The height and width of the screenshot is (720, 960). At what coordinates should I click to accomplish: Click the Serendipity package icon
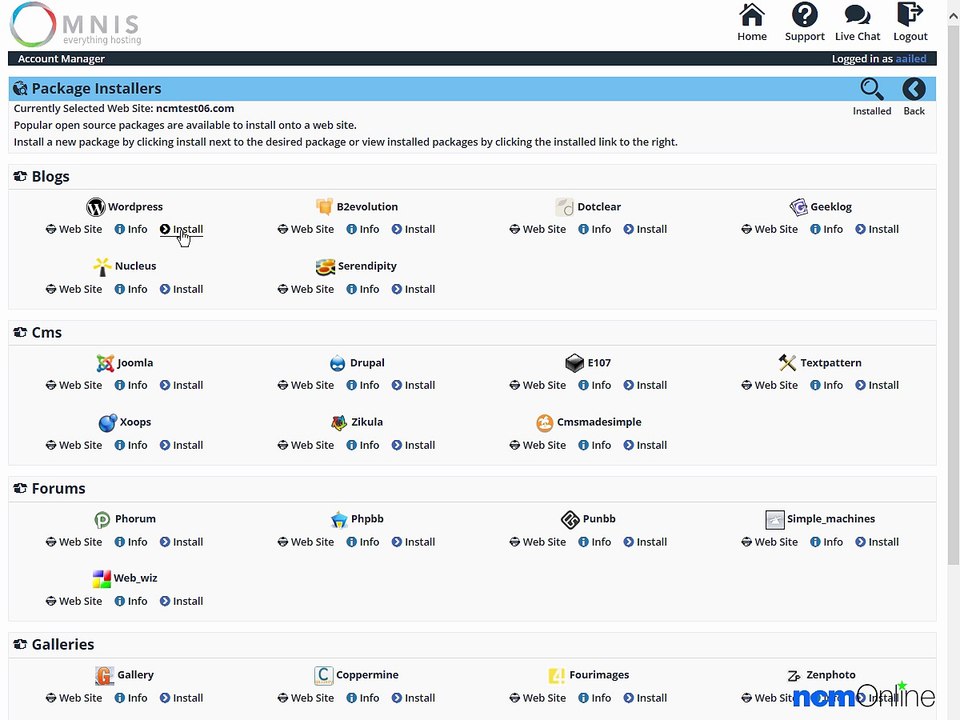pyautogui.click(x=325, y=266)
